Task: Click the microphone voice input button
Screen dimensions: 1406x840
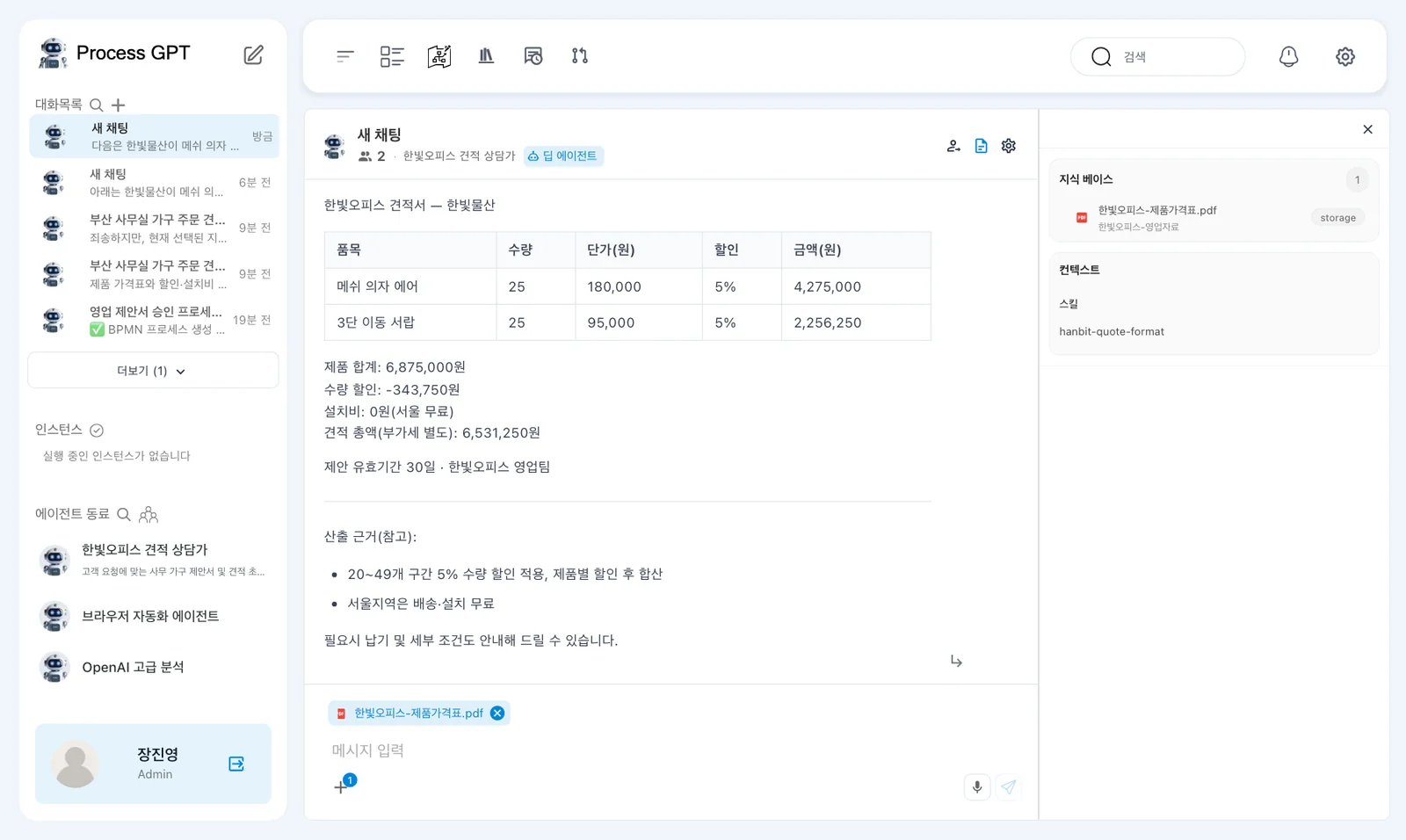Action: 977,786
